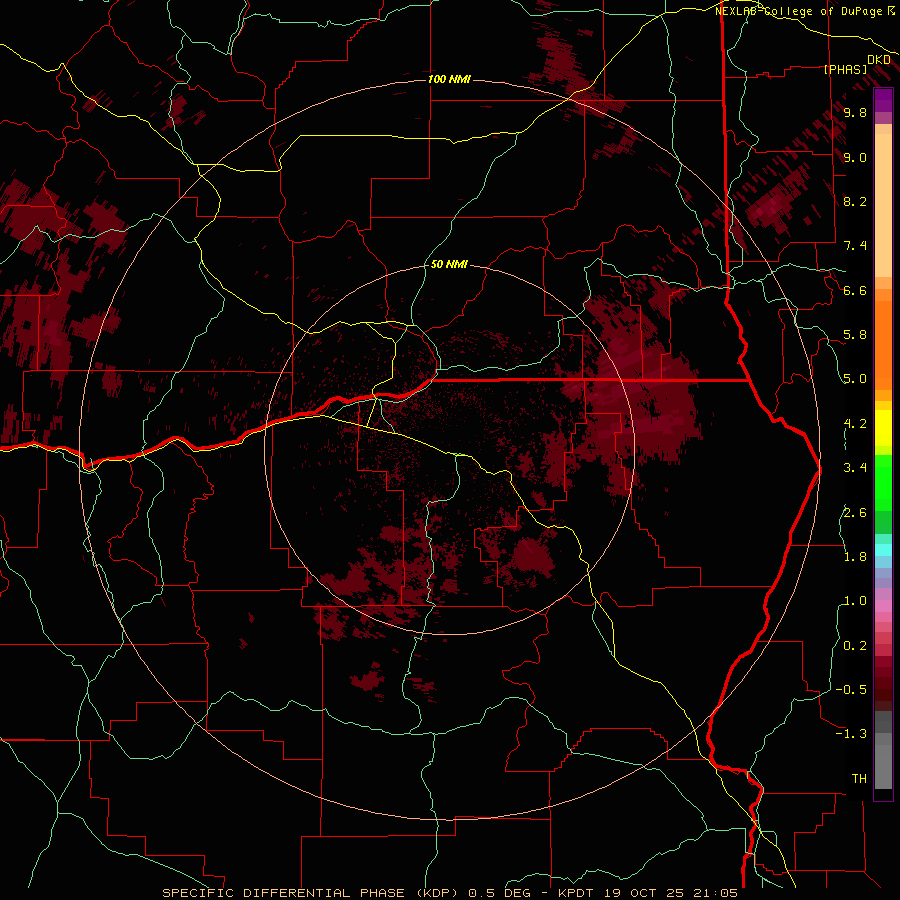Click the 7.4 value on the color scale

coord(855,246)
